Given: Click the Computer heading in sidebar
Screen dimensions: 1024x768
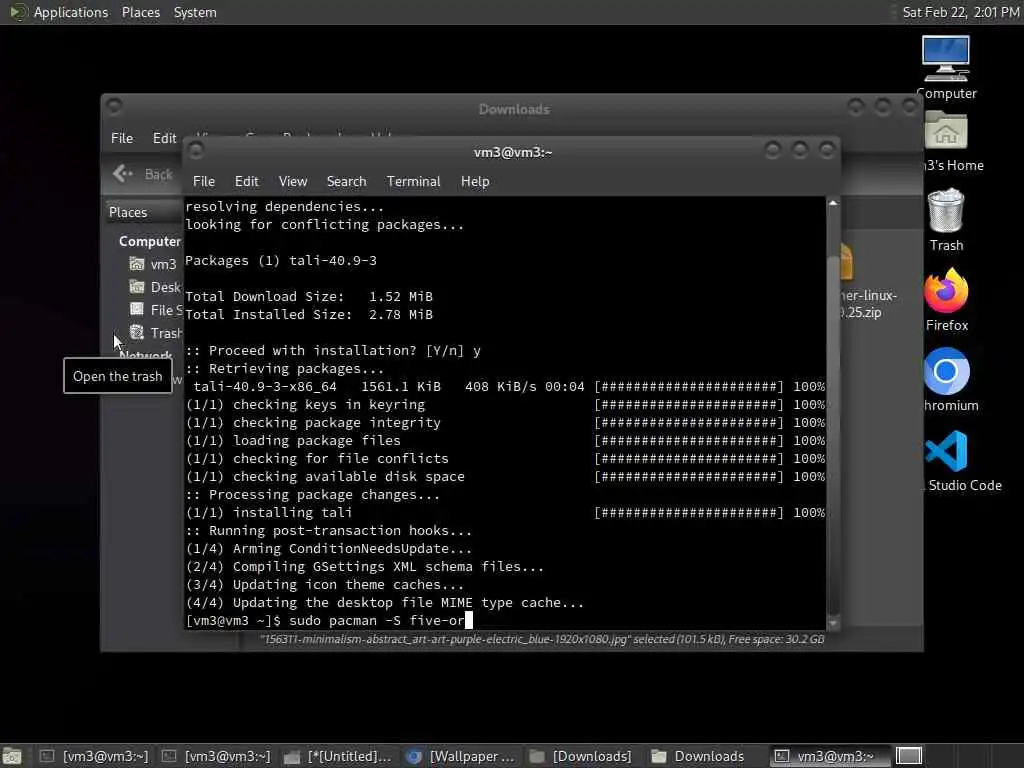Looking at the screenshot, I should click(150, 241).
